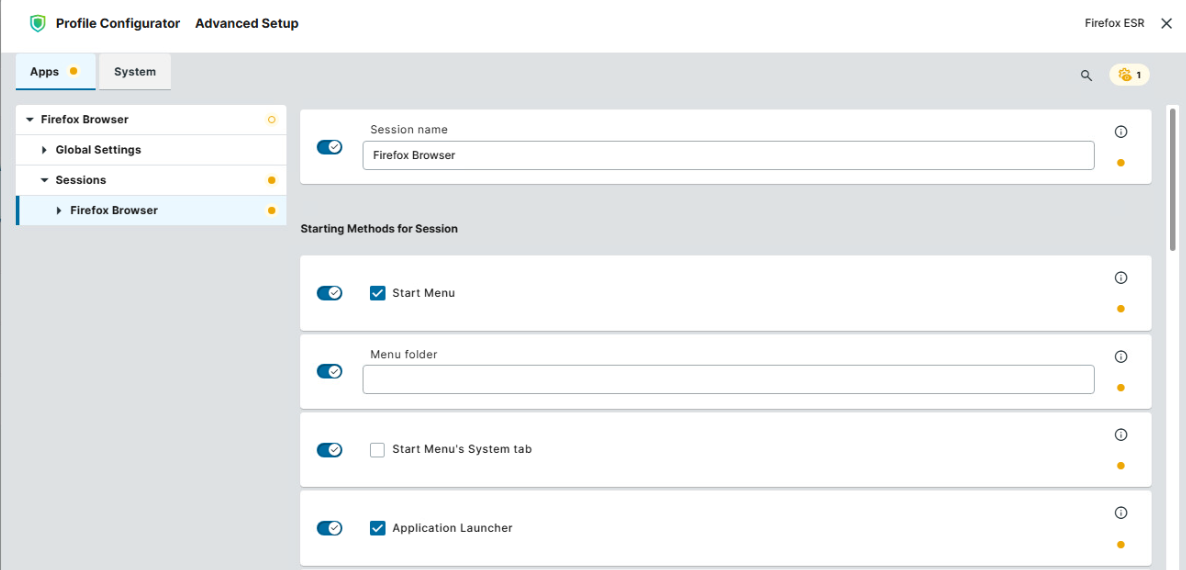Click the Profile Configurator title text
Image resolution: width=1186 pixels, height=570 pixels.
(x=118, y=23)
